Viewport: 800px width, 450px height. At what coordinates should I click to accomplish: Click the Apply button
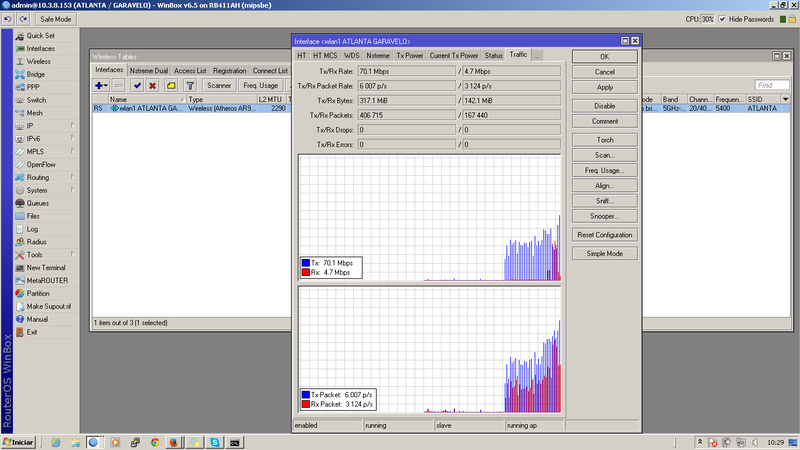(605, 87)
